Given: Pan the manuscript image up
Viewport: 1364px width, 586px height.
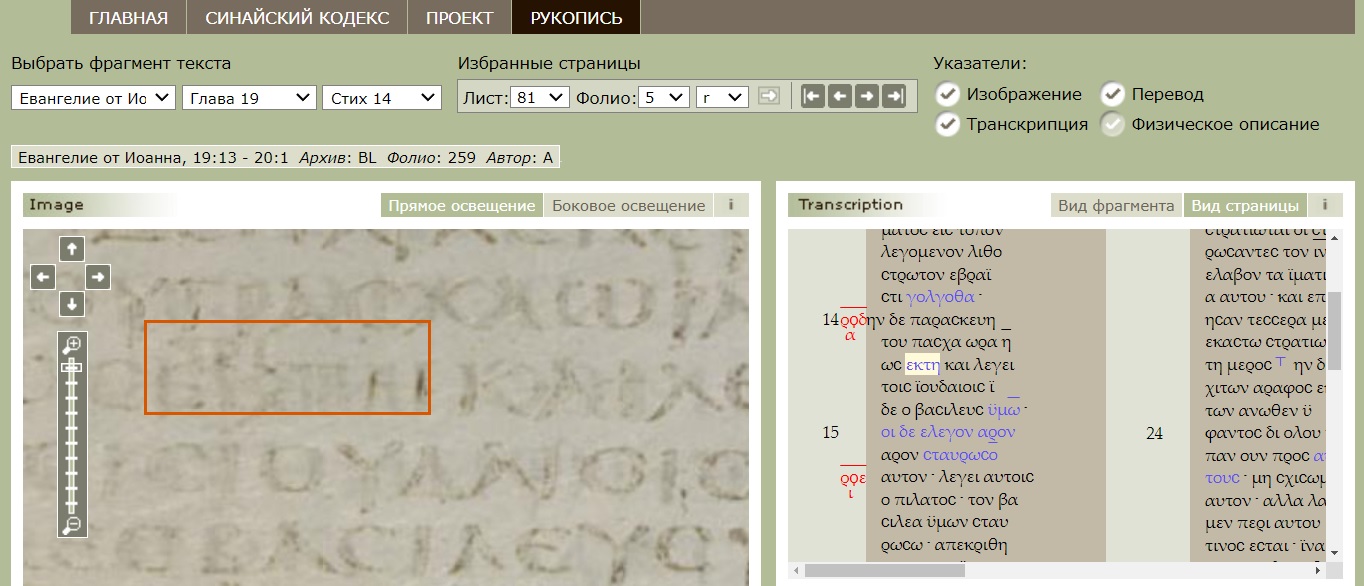Looking at the screenshot, I should click(x=72, y=249).
